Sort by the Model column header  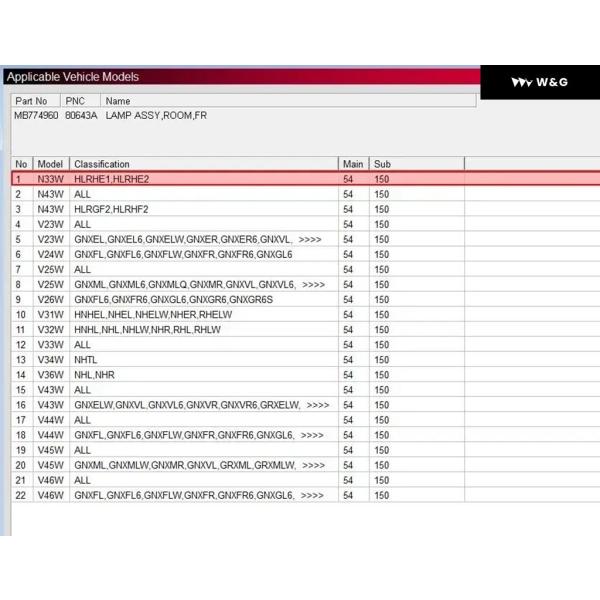click(x=50, y=164)
